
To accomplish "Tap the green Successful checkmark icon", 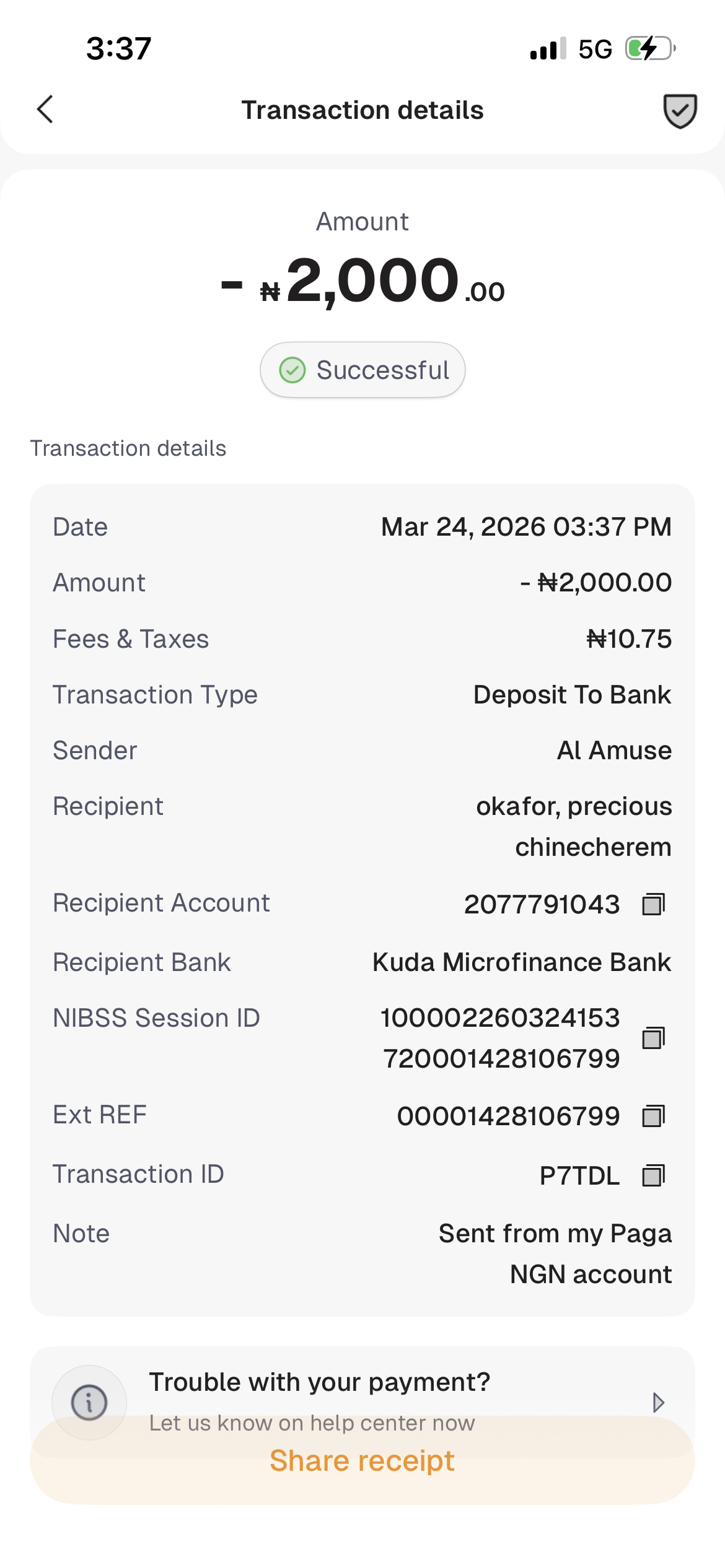I will tap(292, 370).
